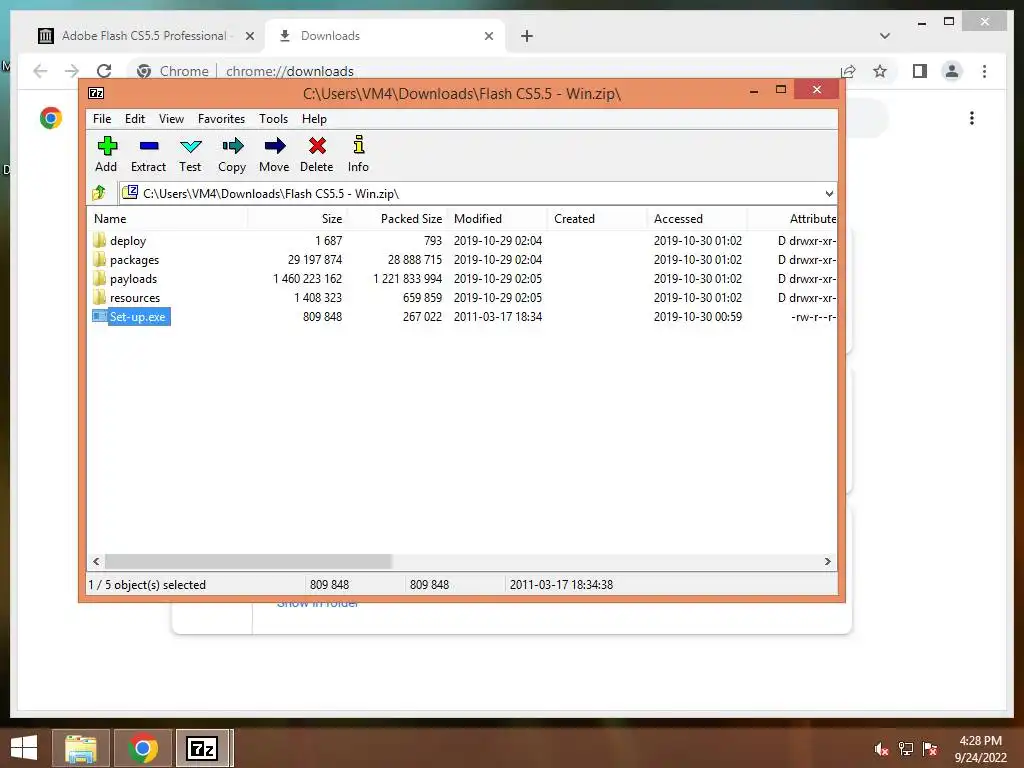Share this page icon in Chrome

pyautogui.click(x=848, y=71)
